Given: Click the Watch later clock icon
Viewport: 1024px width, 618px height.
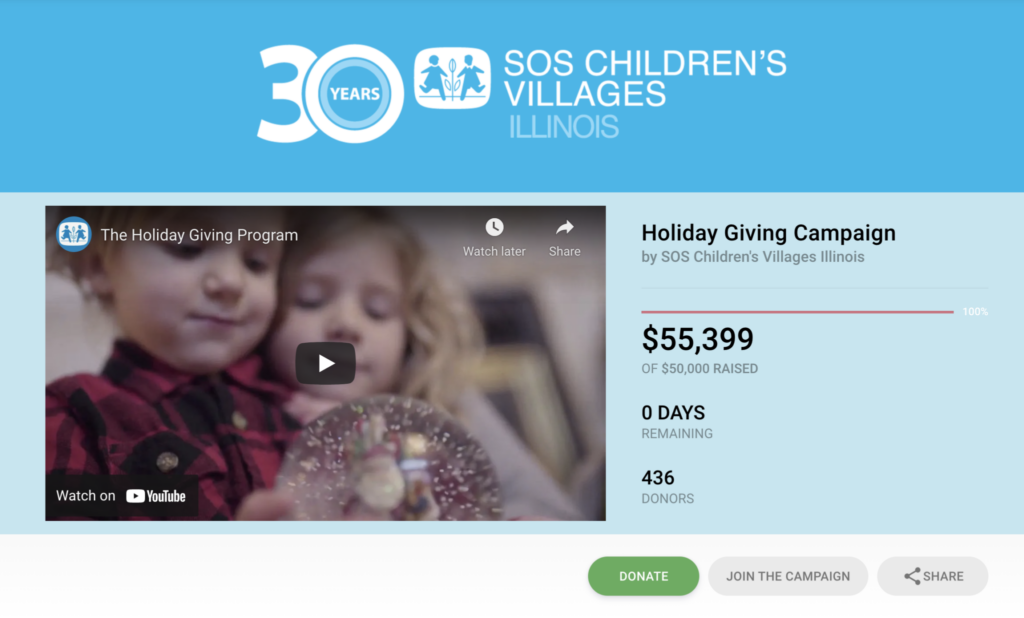Looking at the screenshot, I should (494, 227).
